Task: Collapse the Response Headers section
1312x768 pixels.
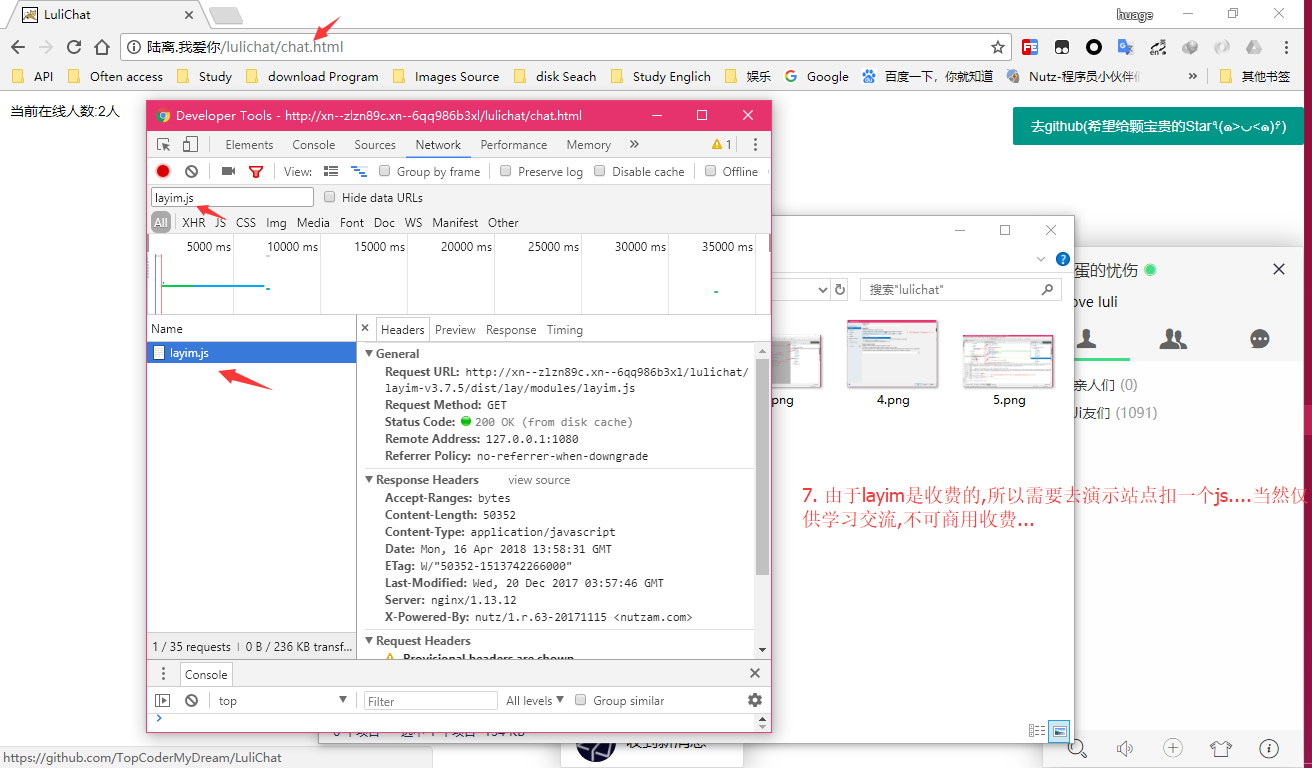Action: coord(369,480)
